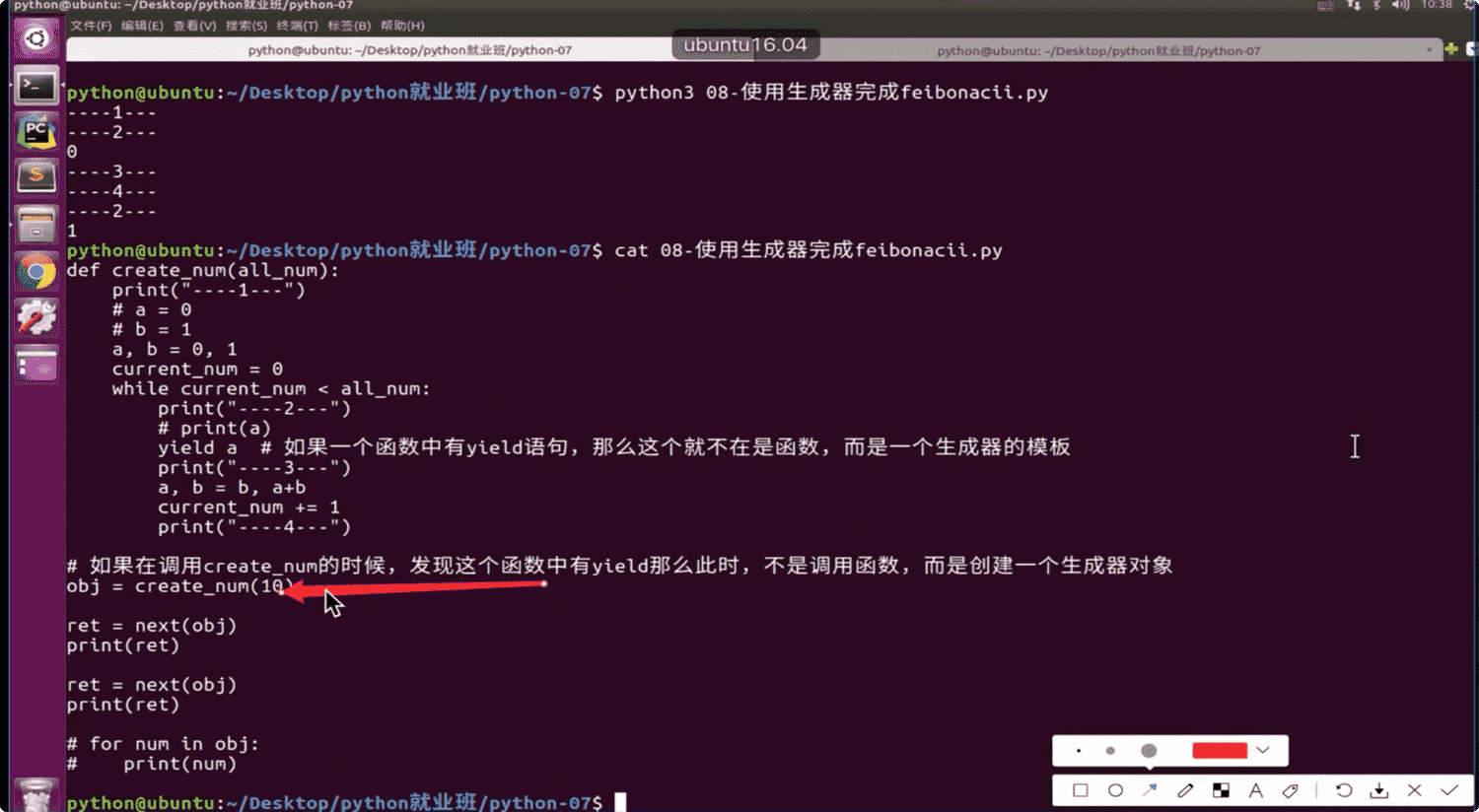Viewport: 1479px width, 812px height.
Task: Click the 'cat 08-使用生成器完成feibonacii.py' command
Action: [809, 250]
